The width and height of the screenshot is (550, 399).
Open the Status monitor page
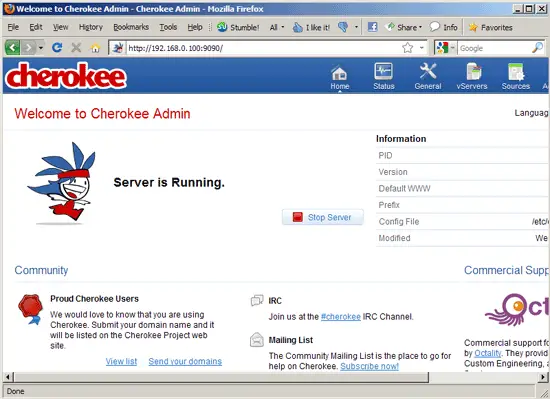pos(384,76)
